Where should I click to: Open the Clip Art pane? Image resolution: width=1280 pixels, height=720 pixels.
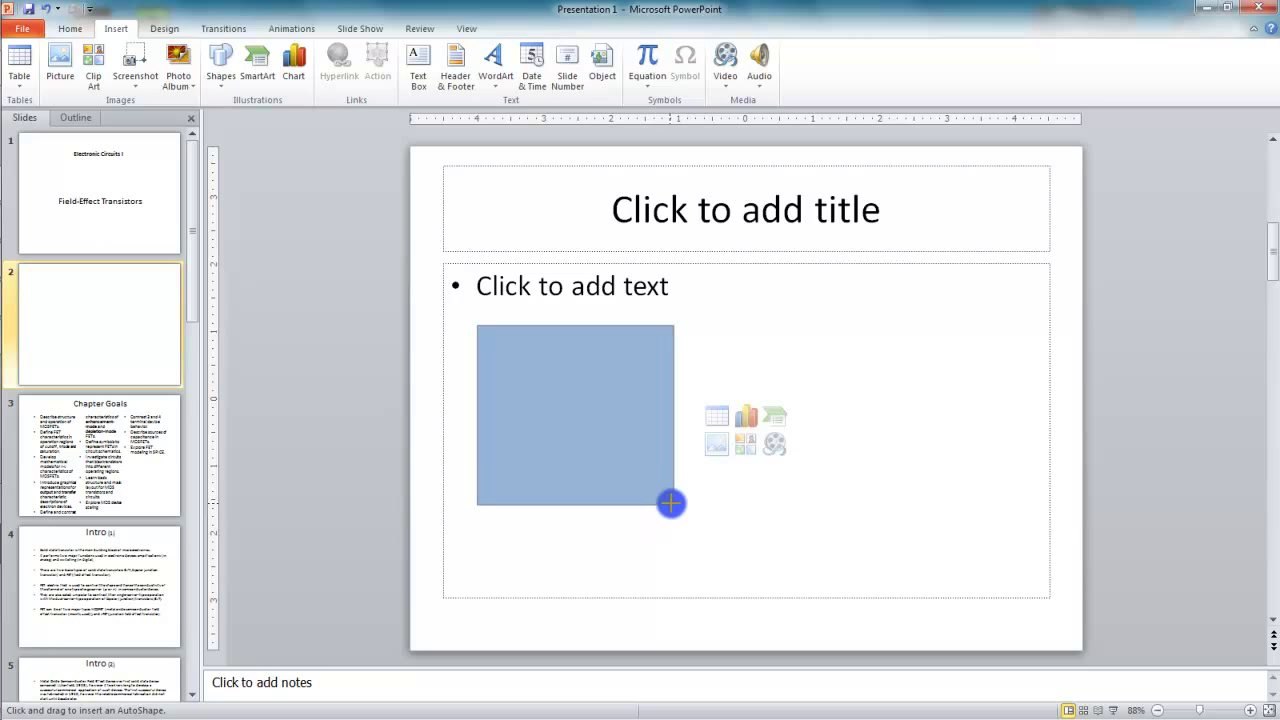coord(93,67)
